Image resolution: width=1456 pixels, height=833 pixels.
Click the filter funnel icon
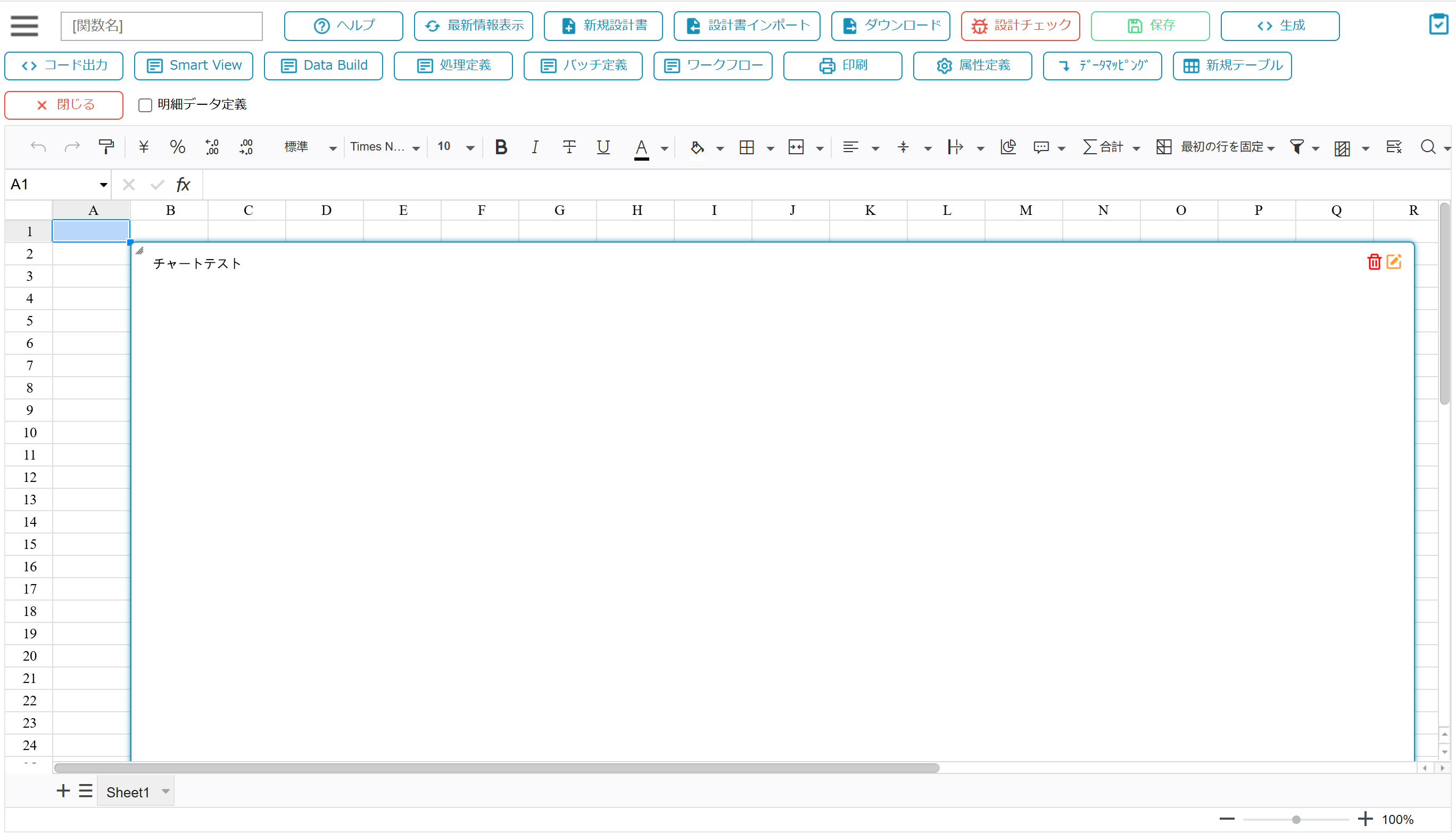[x=1297, y=147]
